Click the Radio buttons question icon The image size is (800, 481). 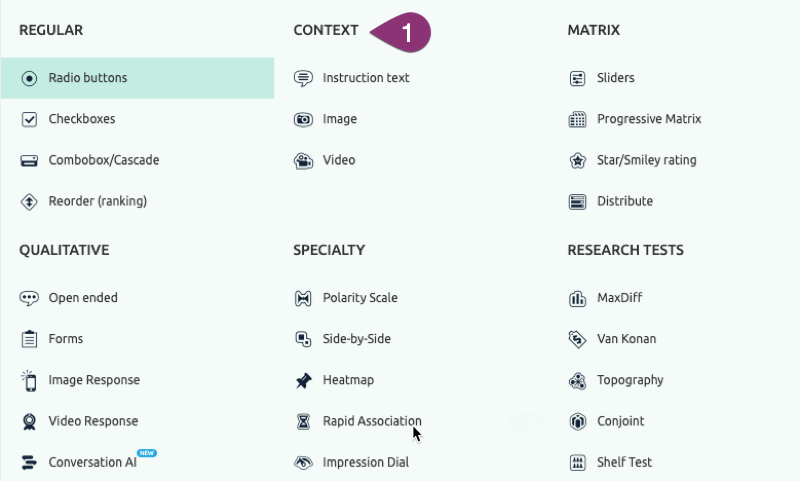tap(29, 78)
